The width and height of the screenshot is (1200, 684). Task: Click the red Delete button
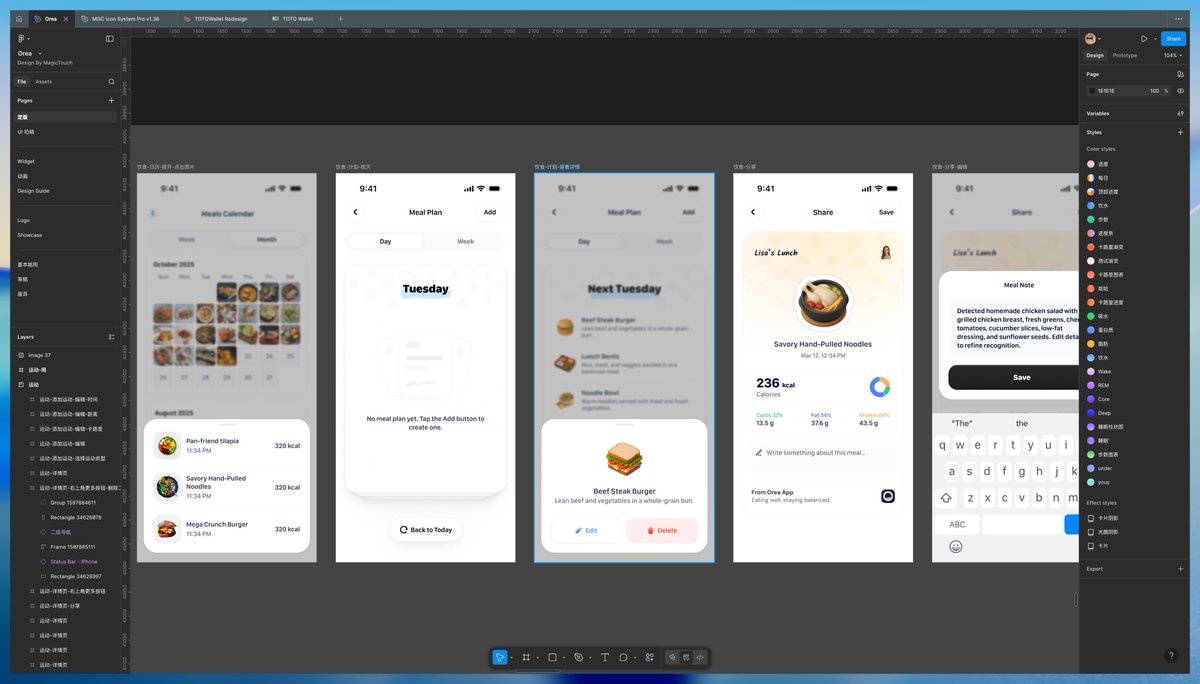point(662,531)
